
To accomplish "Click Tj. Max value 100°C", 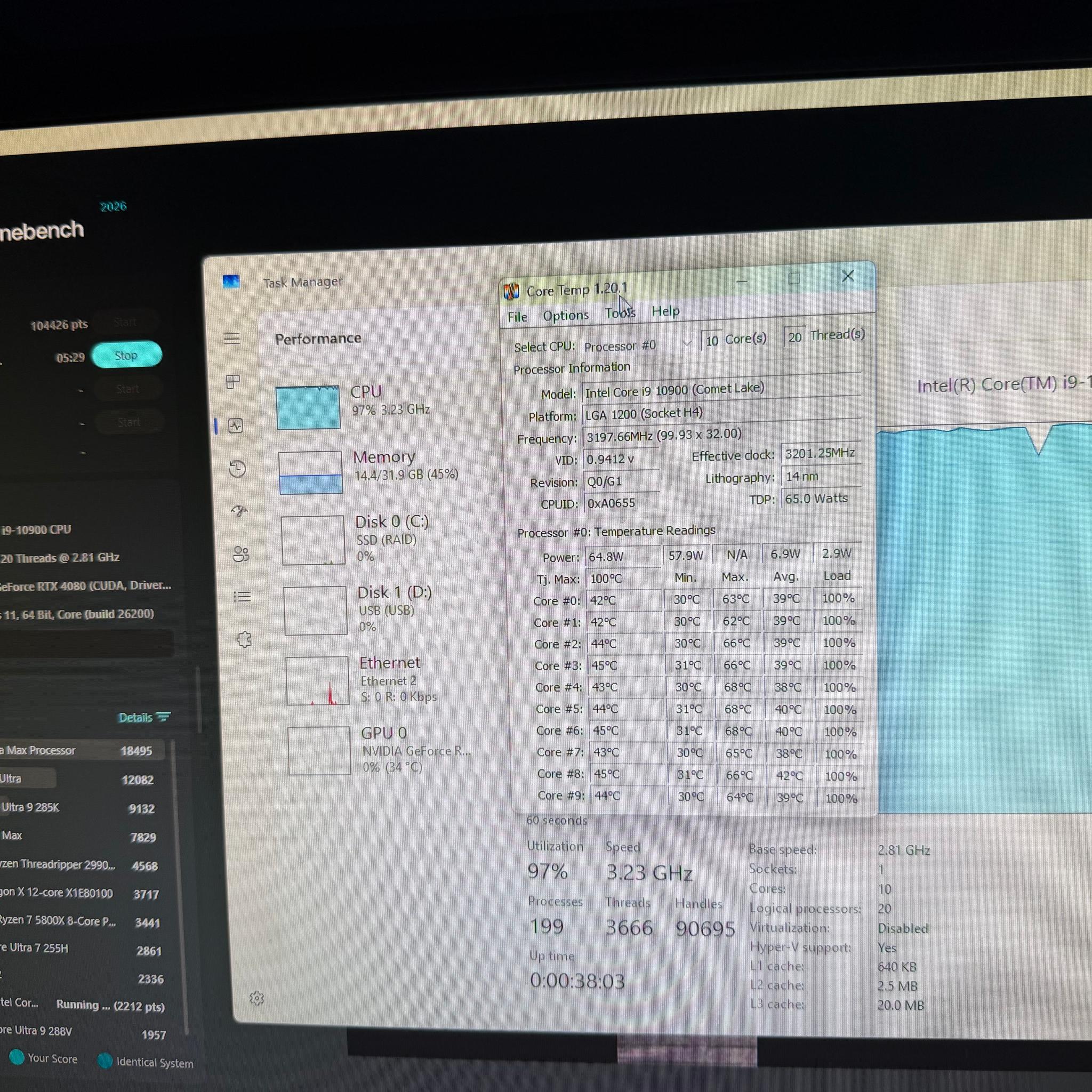I will pyautogui.click(x=623, y=578).
